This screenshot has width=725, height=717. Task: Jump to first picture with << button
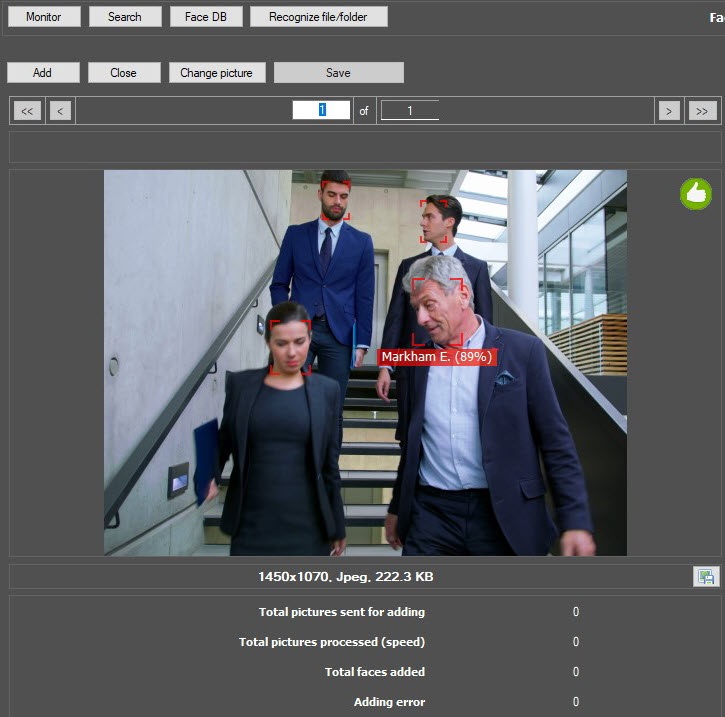tap(27, 111)
